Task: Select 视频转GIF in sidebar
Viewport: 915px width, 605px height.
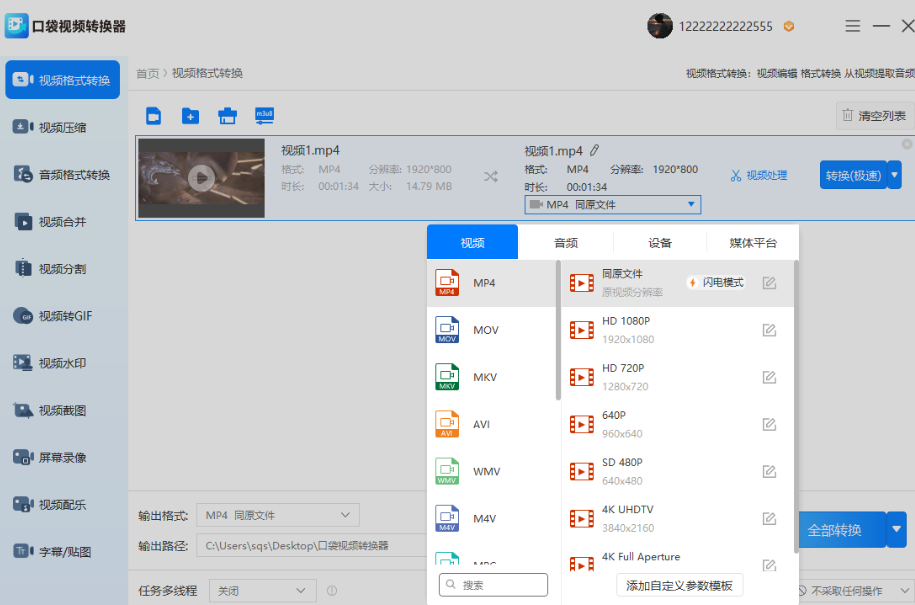Action: [x=64, y=316]
